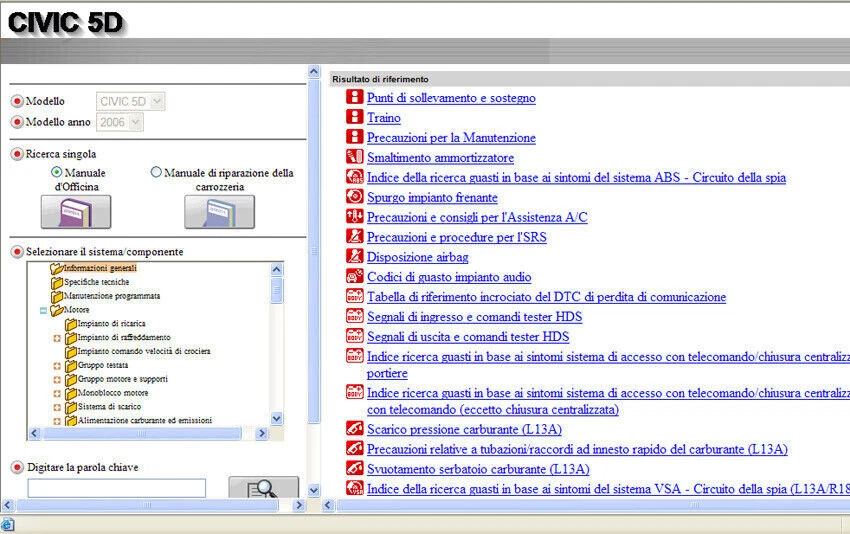Image resolution: width=850 pixels, height=534 pixels.
Task: Open the Modello dropdown showing CIVIC 5D
Action: coord(131,101)
